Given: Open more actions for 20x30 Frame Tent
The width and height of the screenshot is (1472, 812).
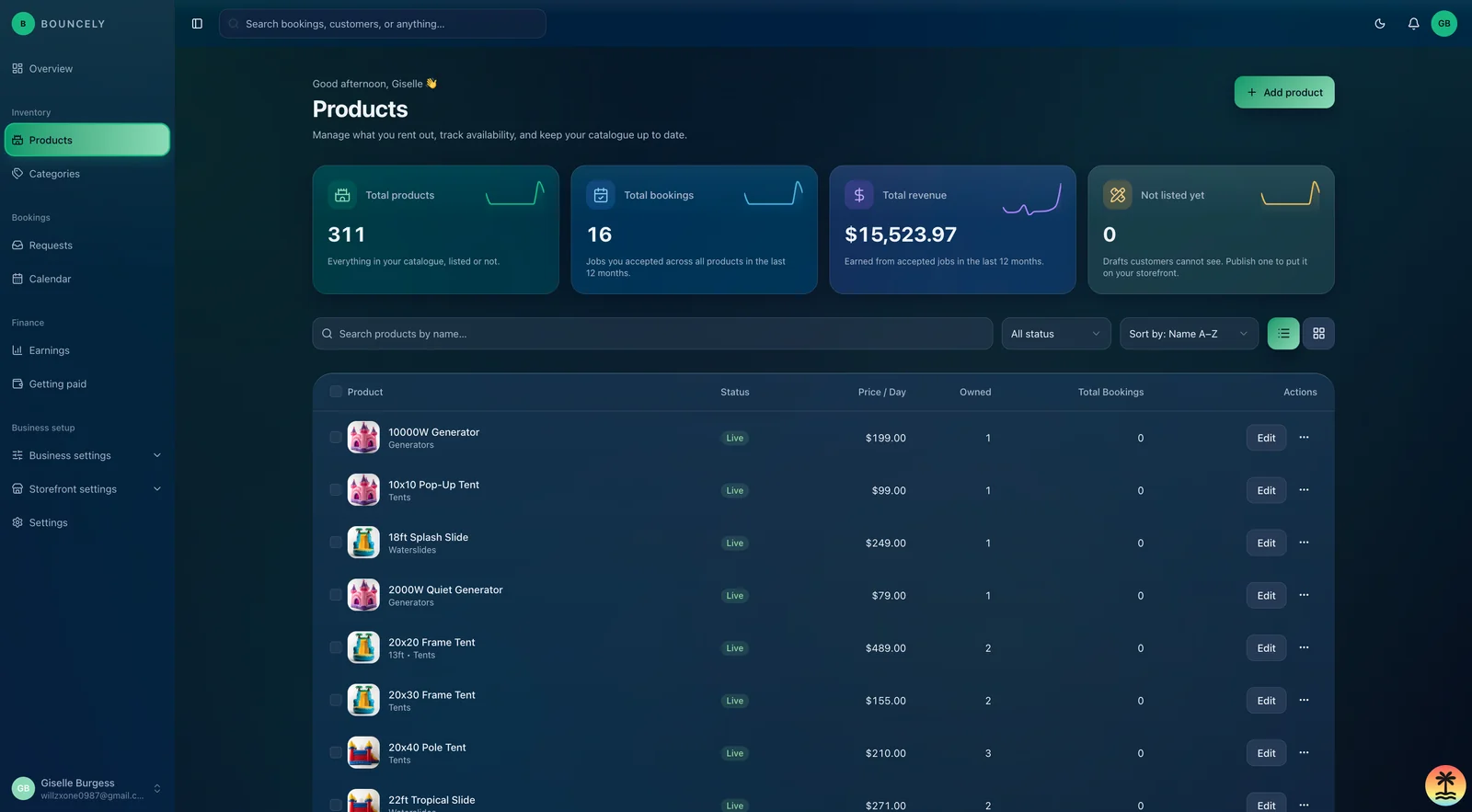Looking at the screenshot, I should tap(1304, 701).
